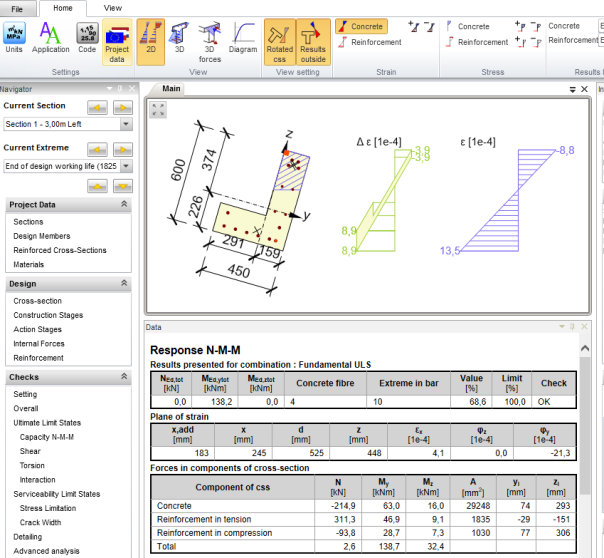Click the zoom-to-fit icon in the Main view
The width and height of the screenshot is (604, 558).
(158, 110)
